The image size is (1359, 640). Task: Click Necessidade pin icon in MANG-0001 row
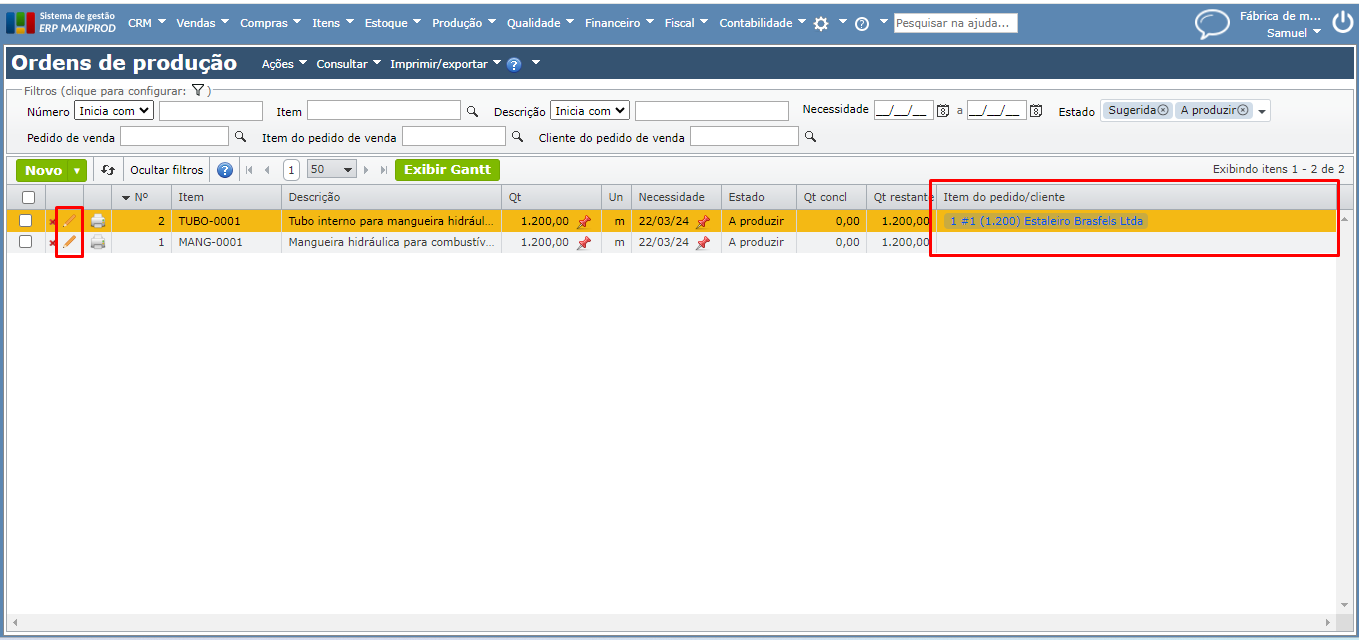click(703, 243)
